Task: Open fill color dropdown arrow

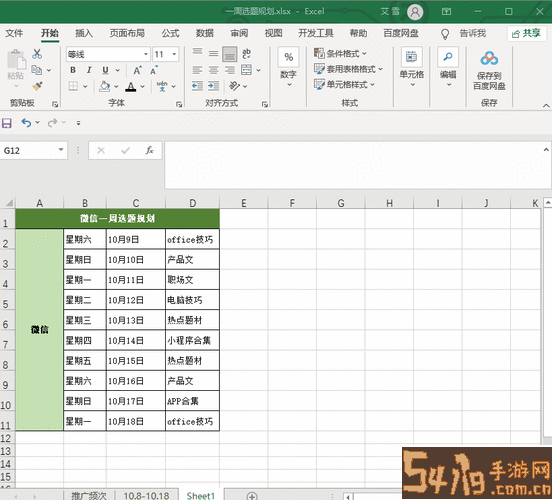Action: click(x=116, y=86)
